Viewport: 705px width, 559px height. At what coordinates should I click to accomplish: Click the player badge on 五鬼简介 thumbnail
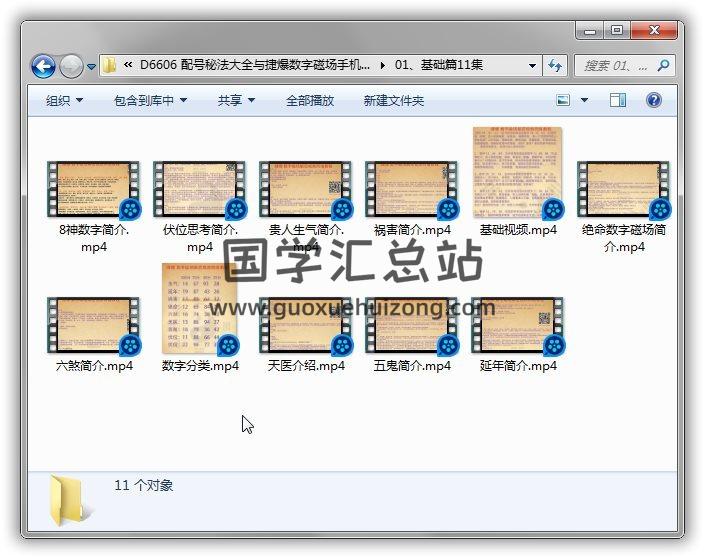tap(448, 345)
